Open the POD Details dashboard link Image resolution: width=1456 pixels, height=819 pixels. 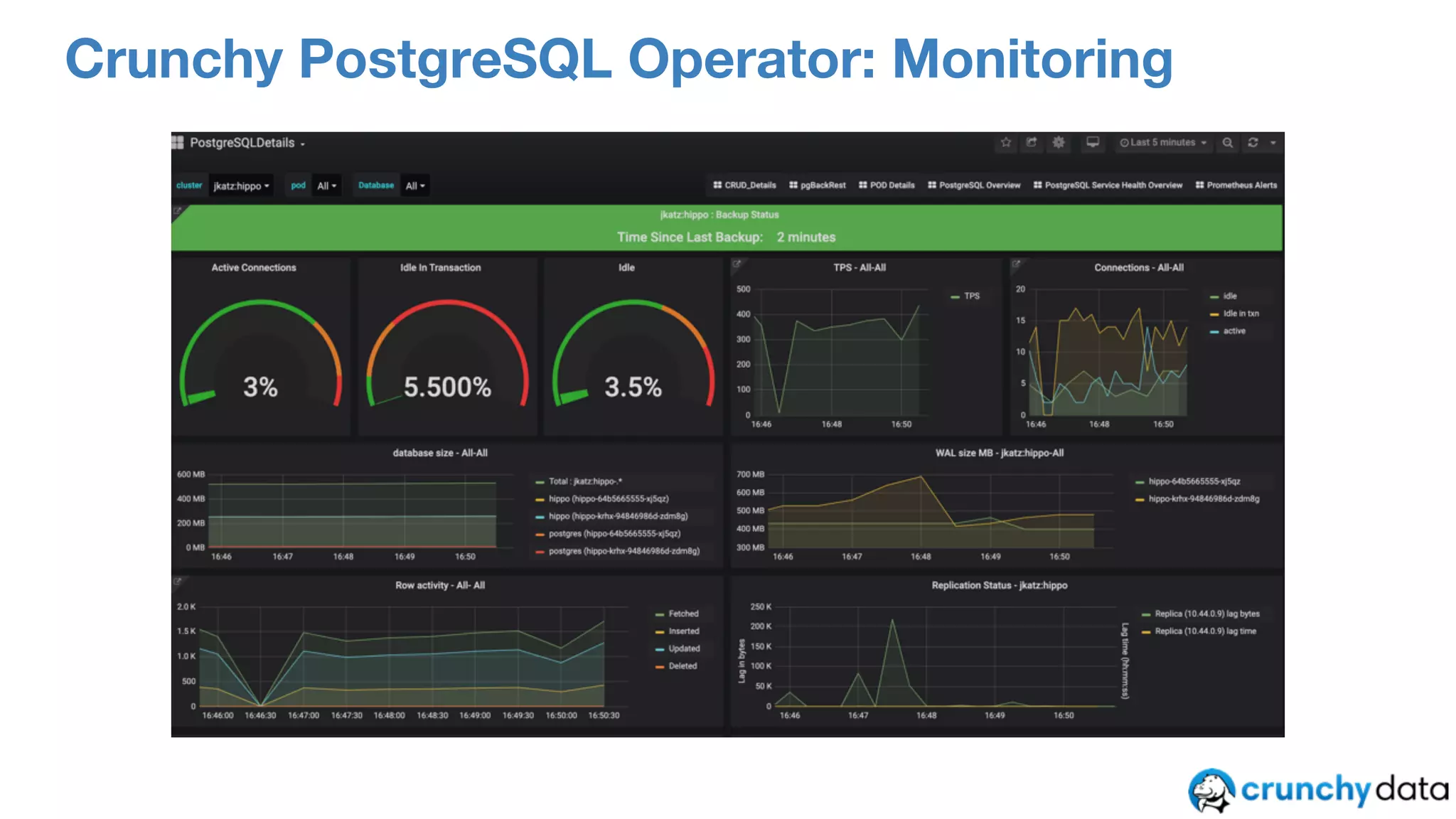tap(887, 186)
